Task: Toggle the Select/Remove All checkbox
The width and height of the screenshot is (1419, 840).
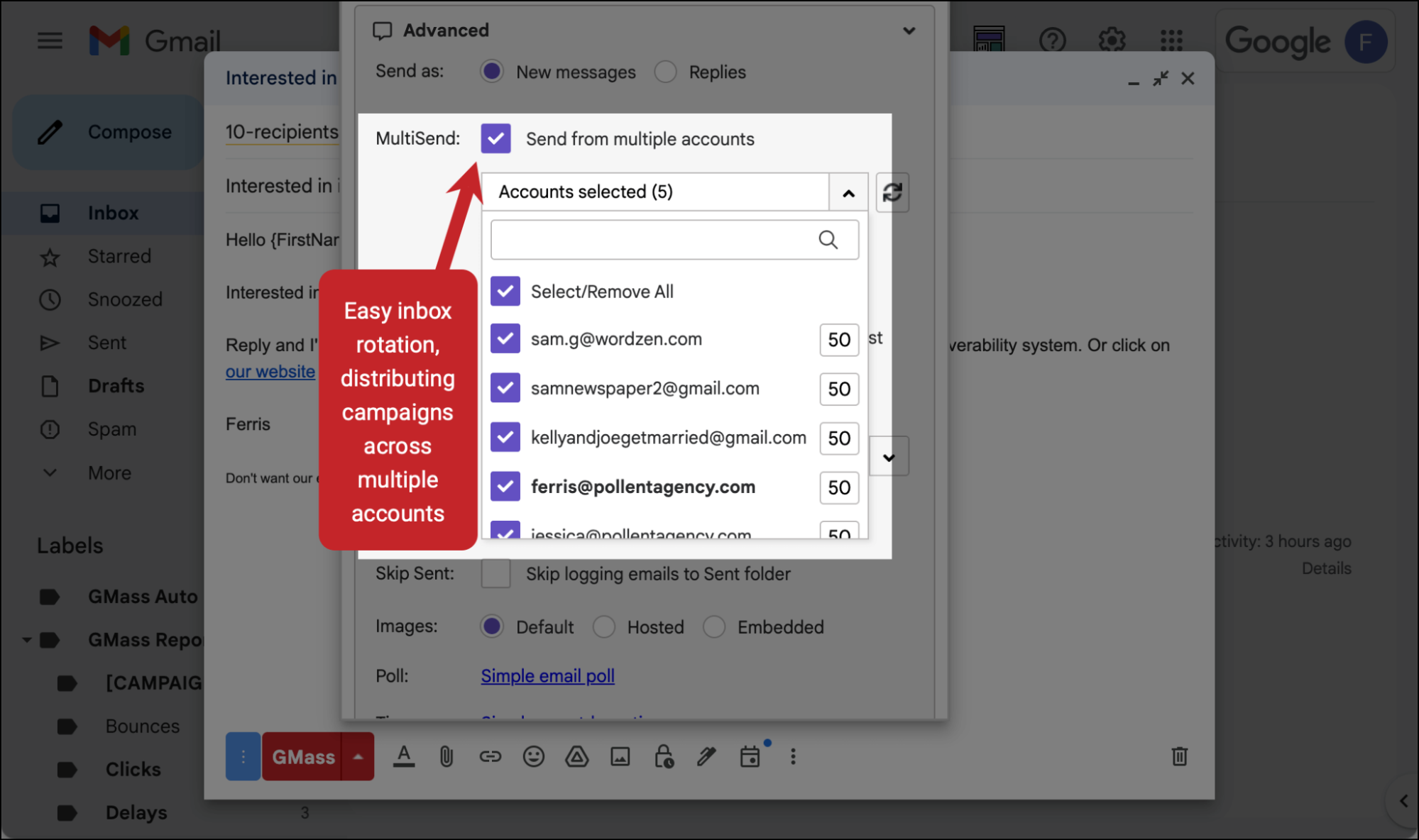Action: pos(505,291)
